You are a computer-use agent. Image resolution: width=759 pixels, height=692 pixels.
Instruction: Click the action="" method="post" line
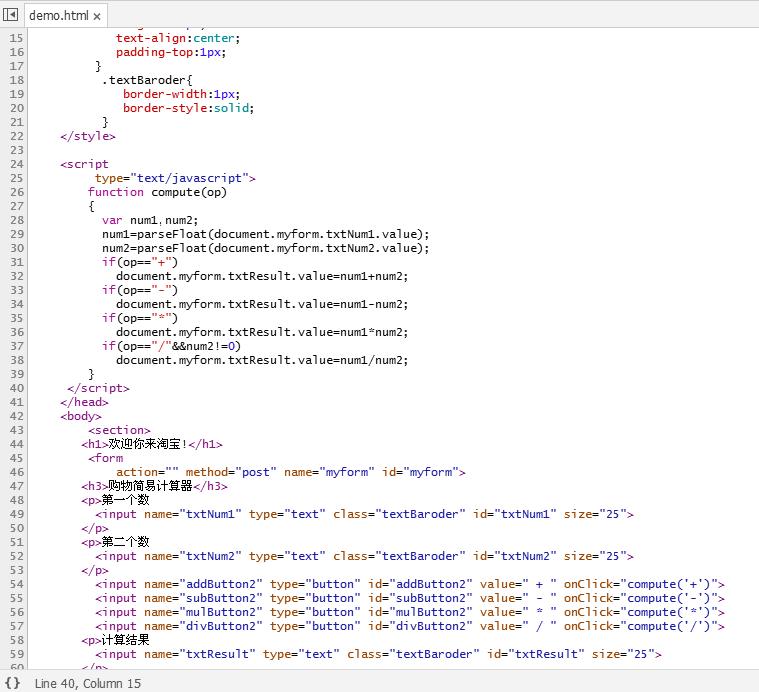coord(290,472)
